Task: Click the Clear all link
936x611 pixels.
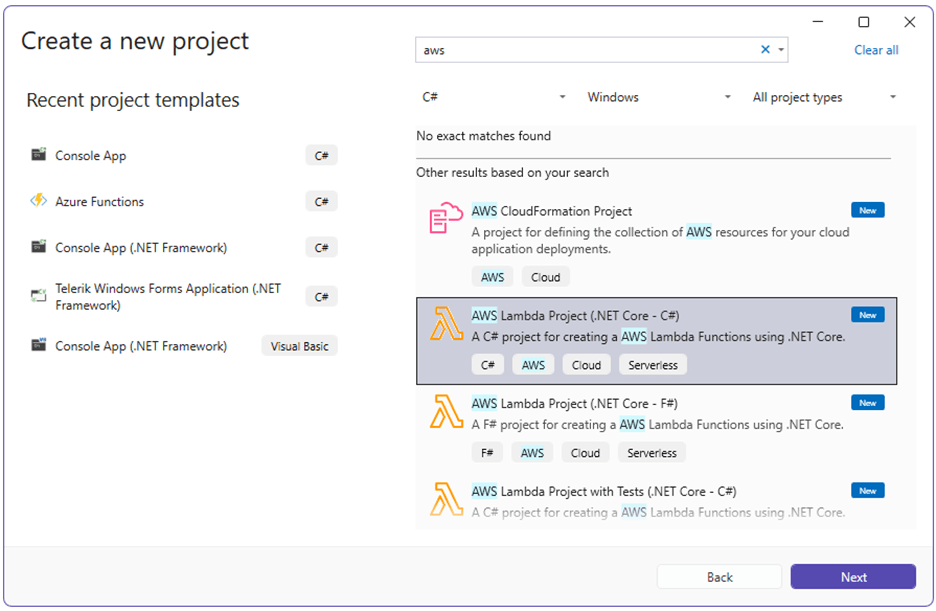Action: (875, 49)
